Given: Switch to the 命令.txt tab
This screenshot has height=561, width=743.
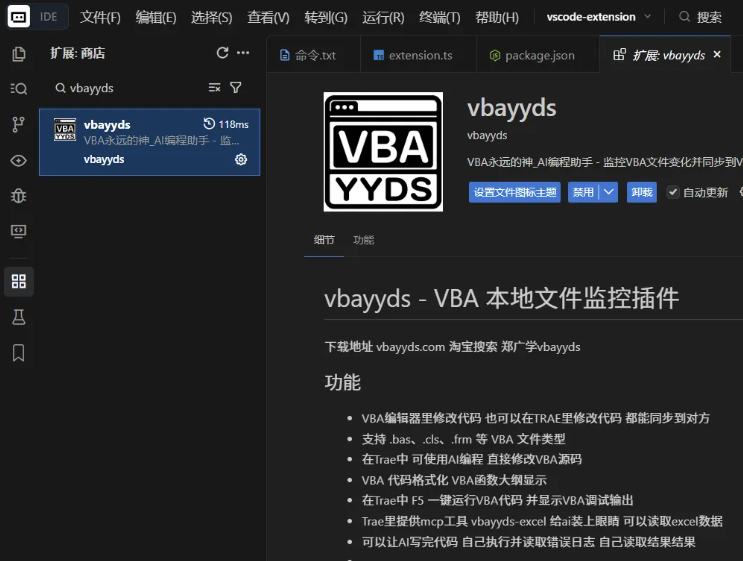Looking at the screenshot, I should pos(313,55).
